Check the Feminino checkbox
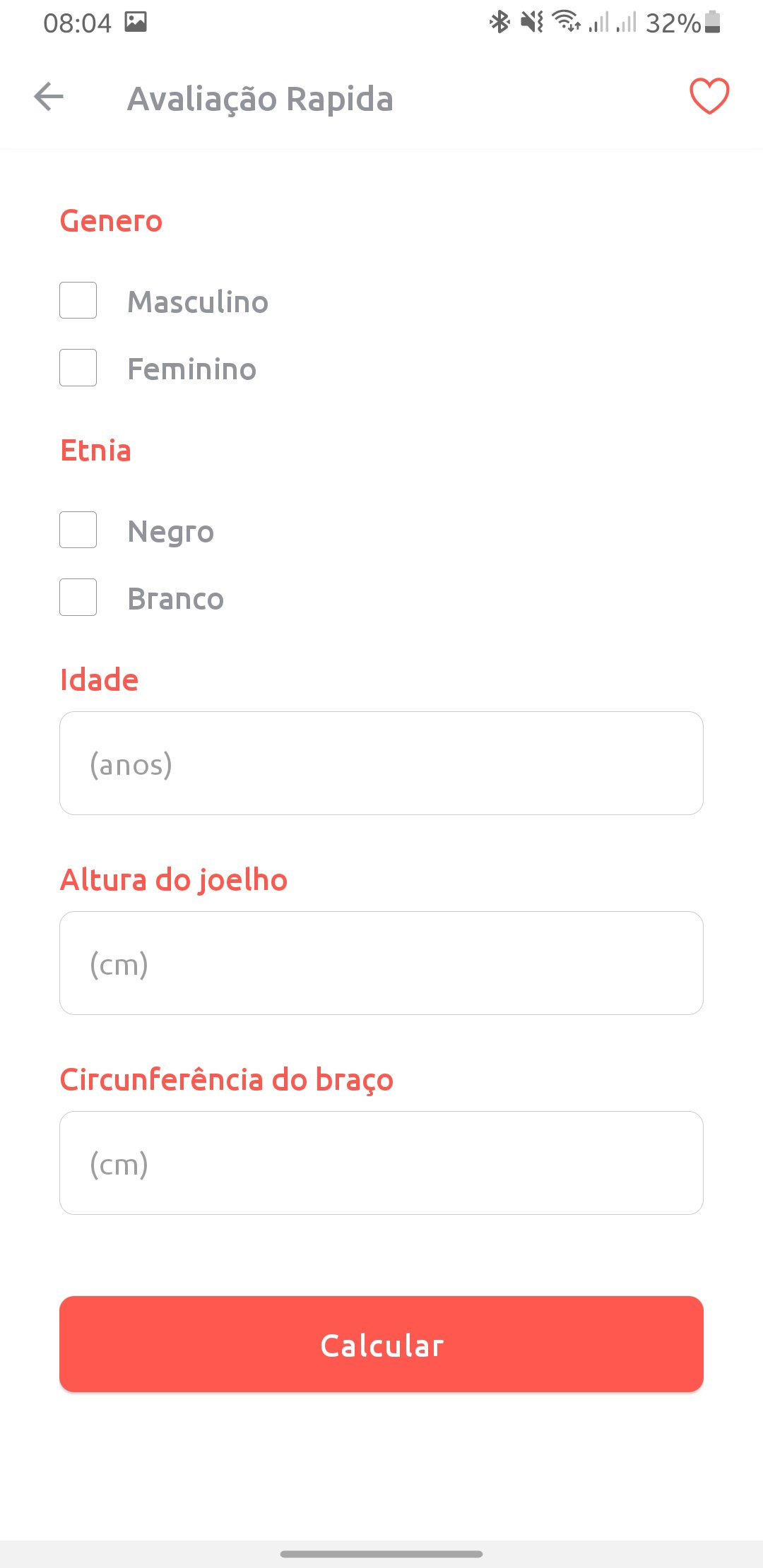 pos(78,367)
